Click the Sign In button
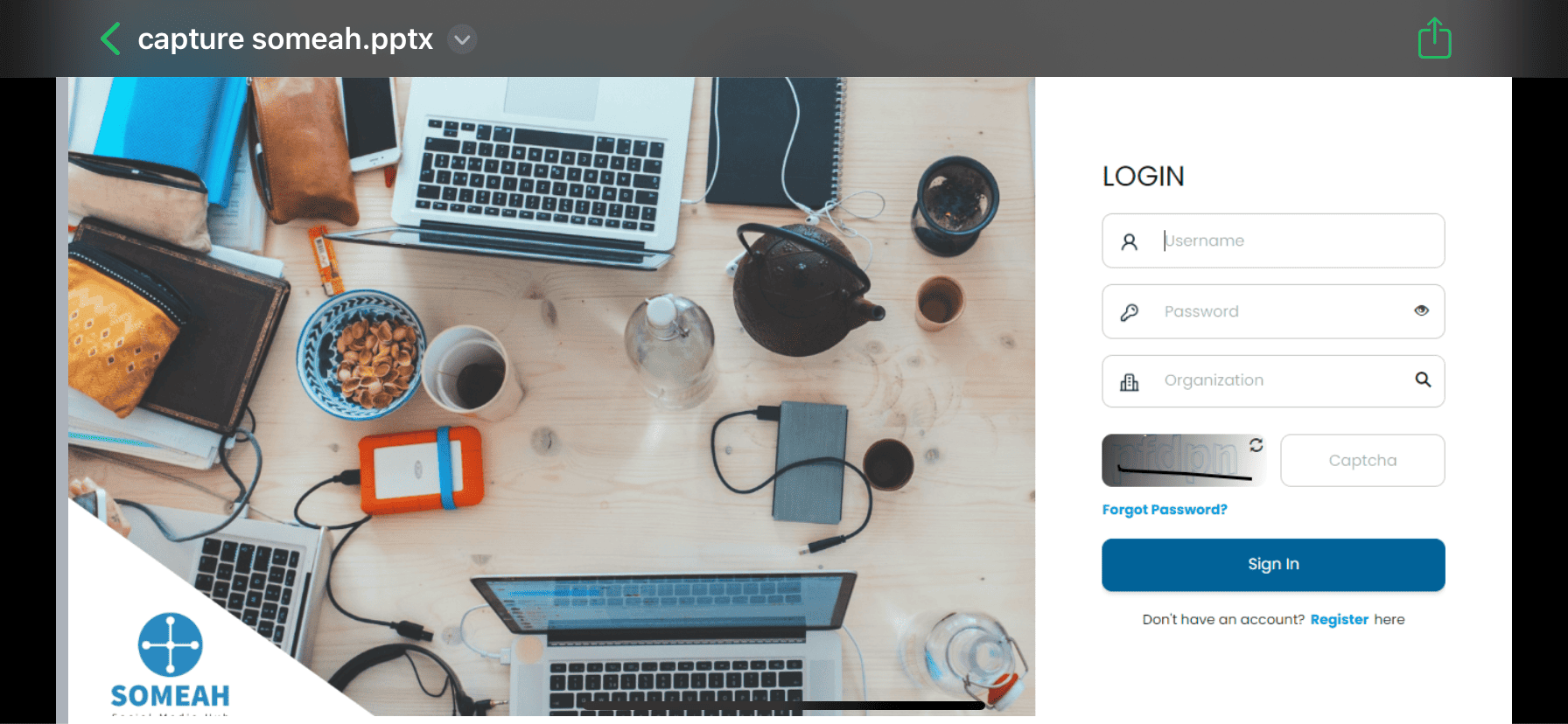This screenshot has width=1568, height=724. [1273, 565]
